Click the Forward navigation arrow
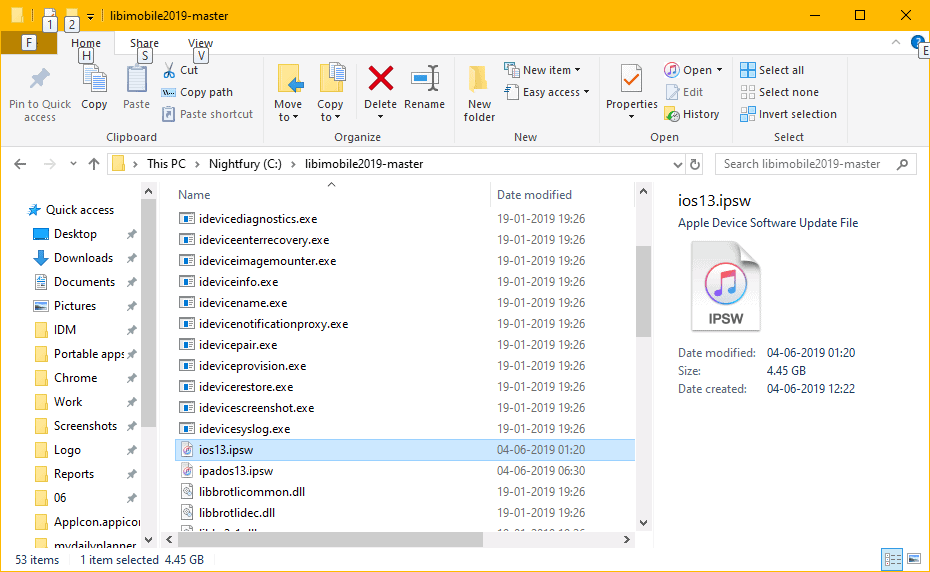 (x=49, y=164)
